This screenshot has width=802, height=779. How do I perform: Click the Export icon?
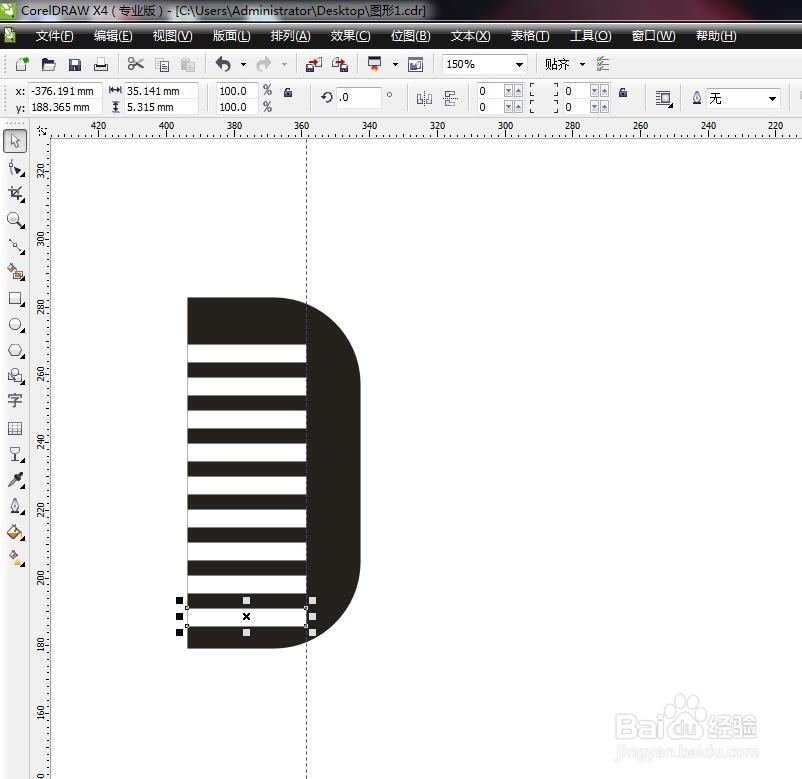[340, 64]
